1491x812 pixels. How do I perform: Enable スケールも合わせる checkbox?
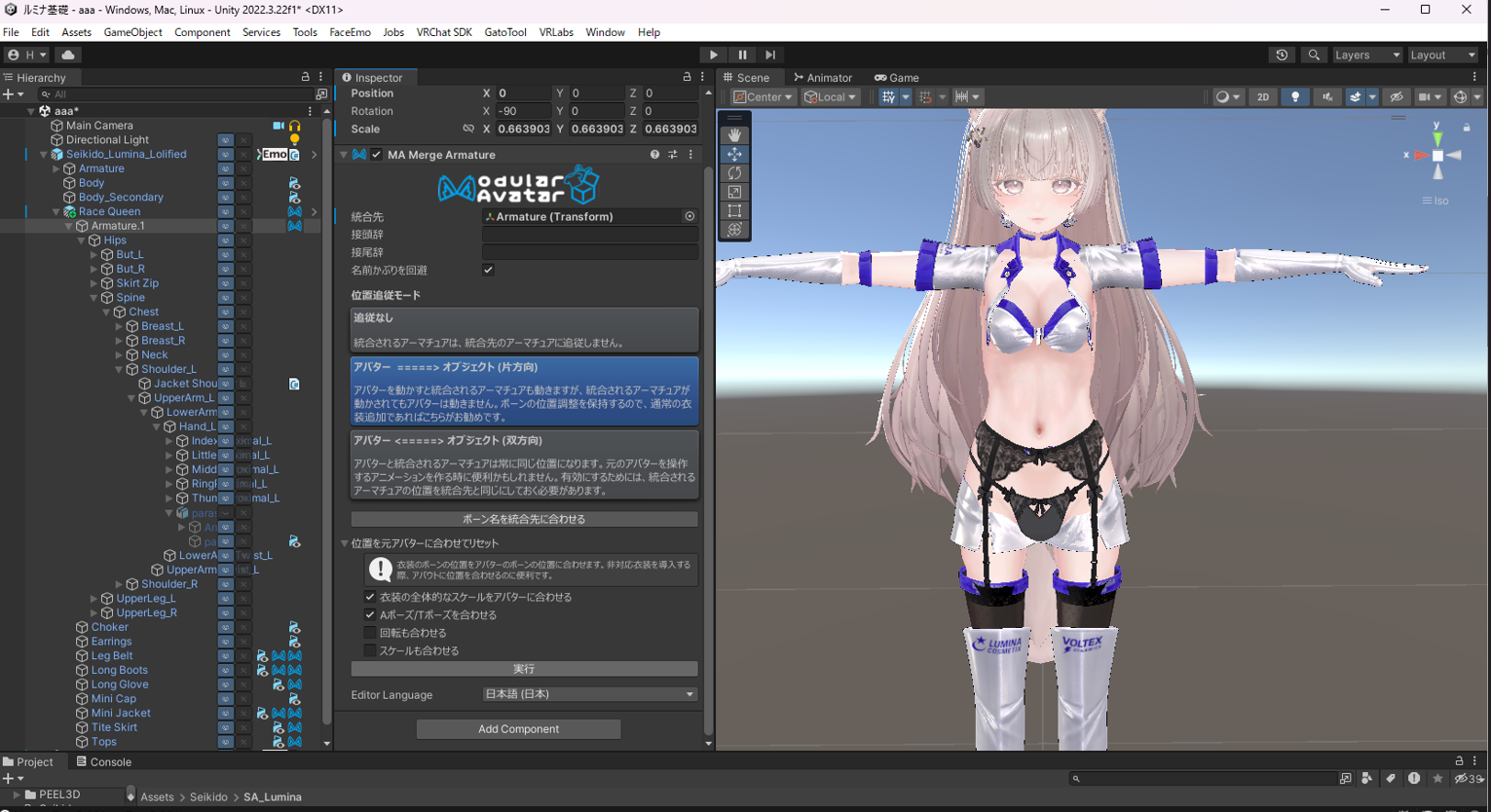(370, 650)
